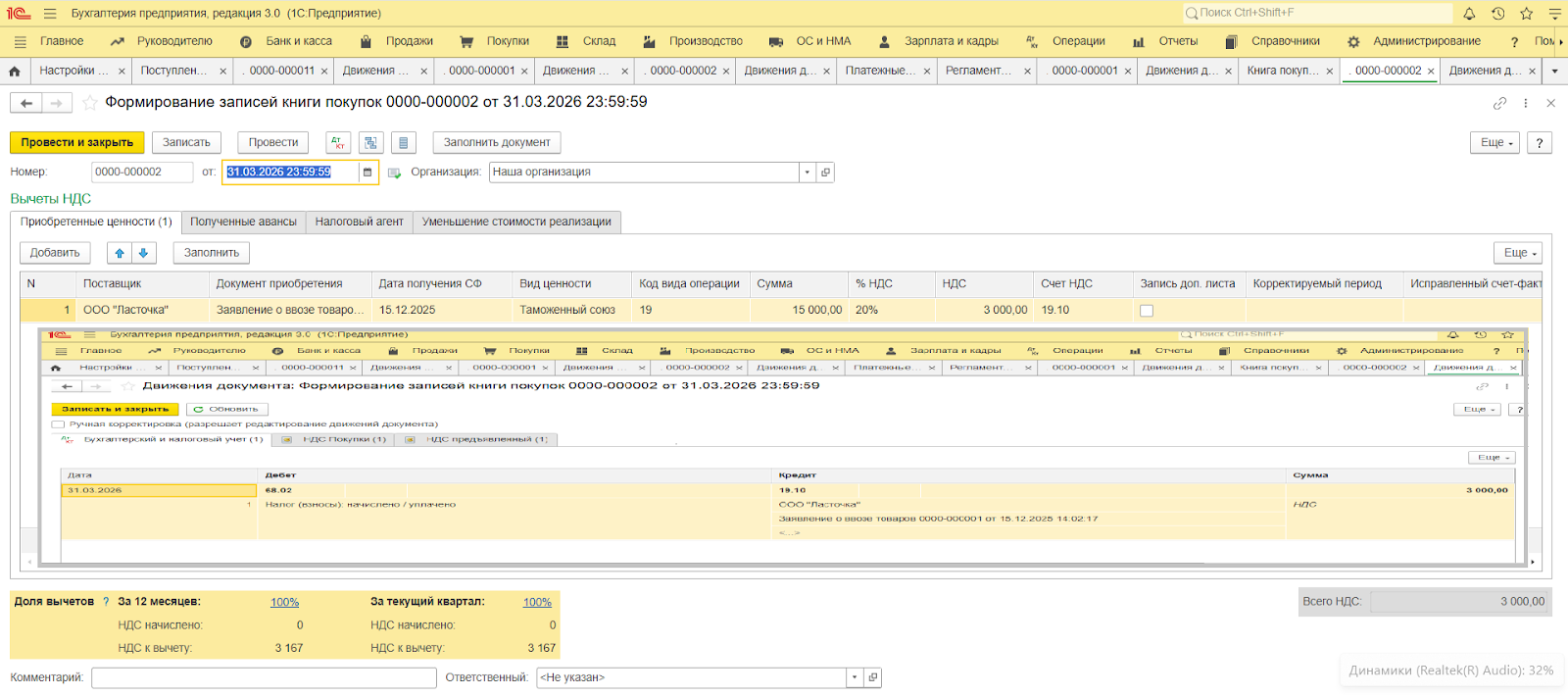
Task: Click the document structure (related documents) icon
Action: point(370,143)
